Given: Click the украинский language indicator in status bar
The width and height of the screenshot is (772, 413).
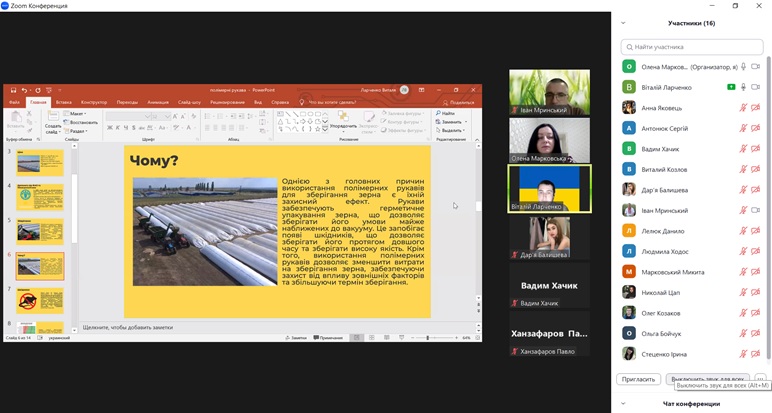Looking at the screenshot, I should pyautogui.click(x=59, y=338).
